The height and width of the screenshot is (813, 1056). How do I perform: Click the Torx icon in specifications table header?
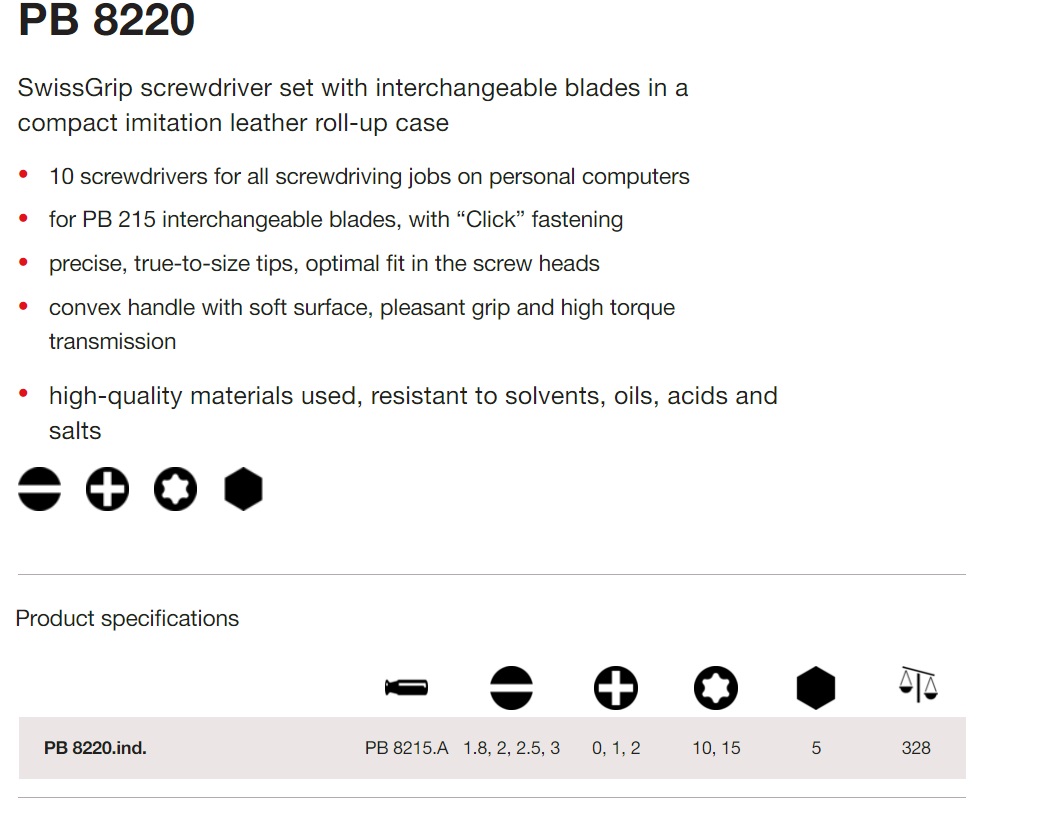tap(716, 688)
